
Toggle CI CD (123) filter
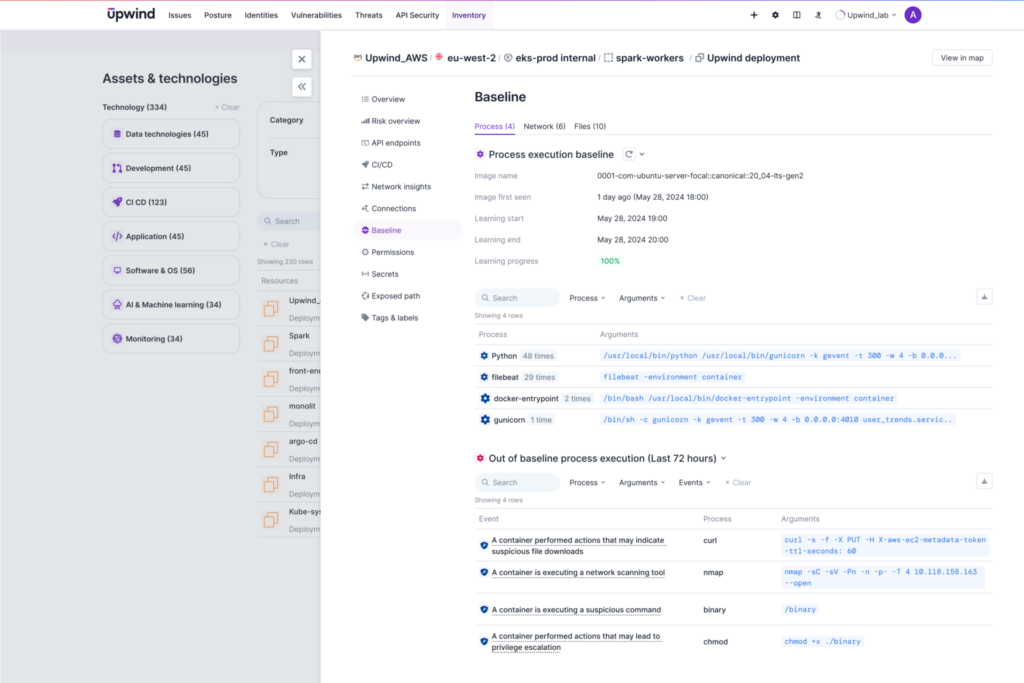point(171,202)
